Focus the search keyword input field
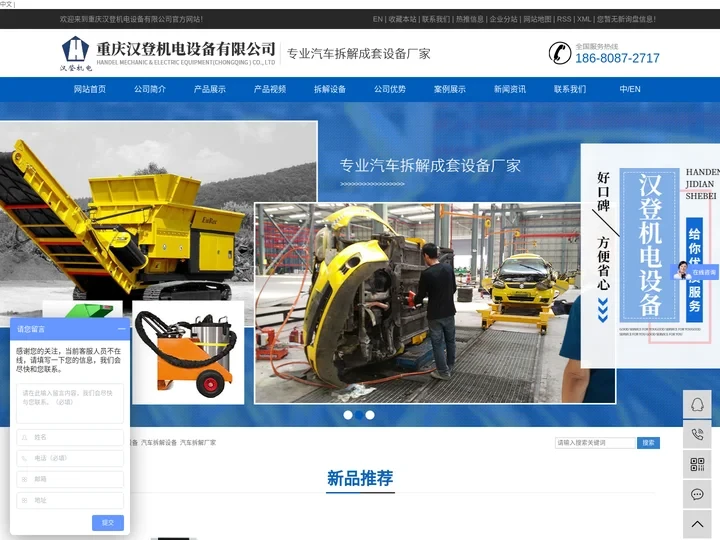720x540 pixels. click(x=596, y=443)
